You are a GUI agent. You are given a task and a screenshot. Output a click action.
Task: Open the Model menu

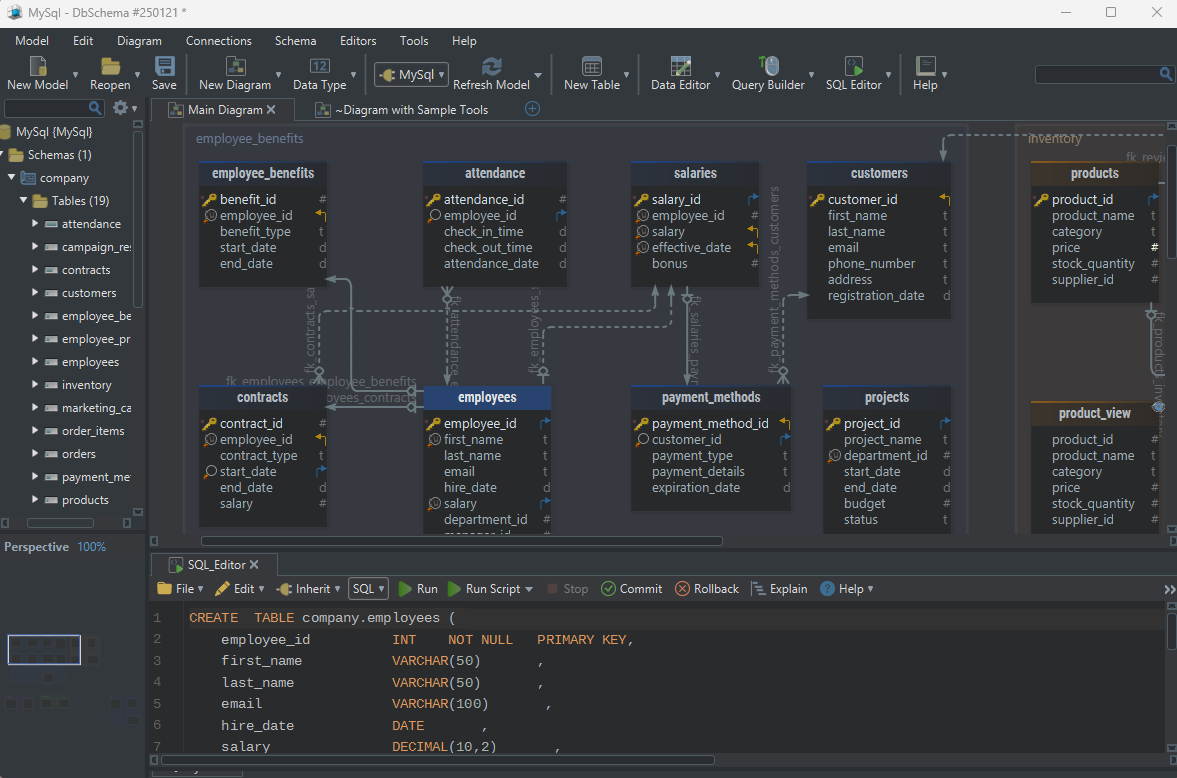[x=32, y=41]
